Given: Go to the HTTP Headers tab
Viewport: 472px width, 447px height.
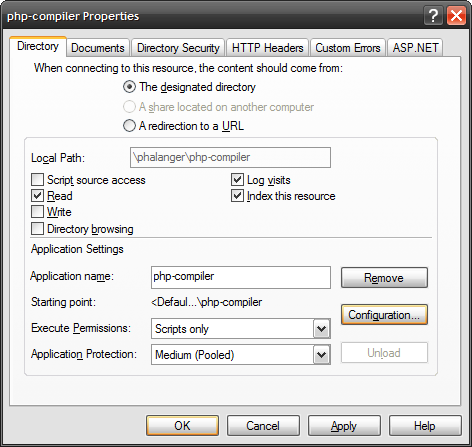Looking at the screenshot, I should (268, 48).
